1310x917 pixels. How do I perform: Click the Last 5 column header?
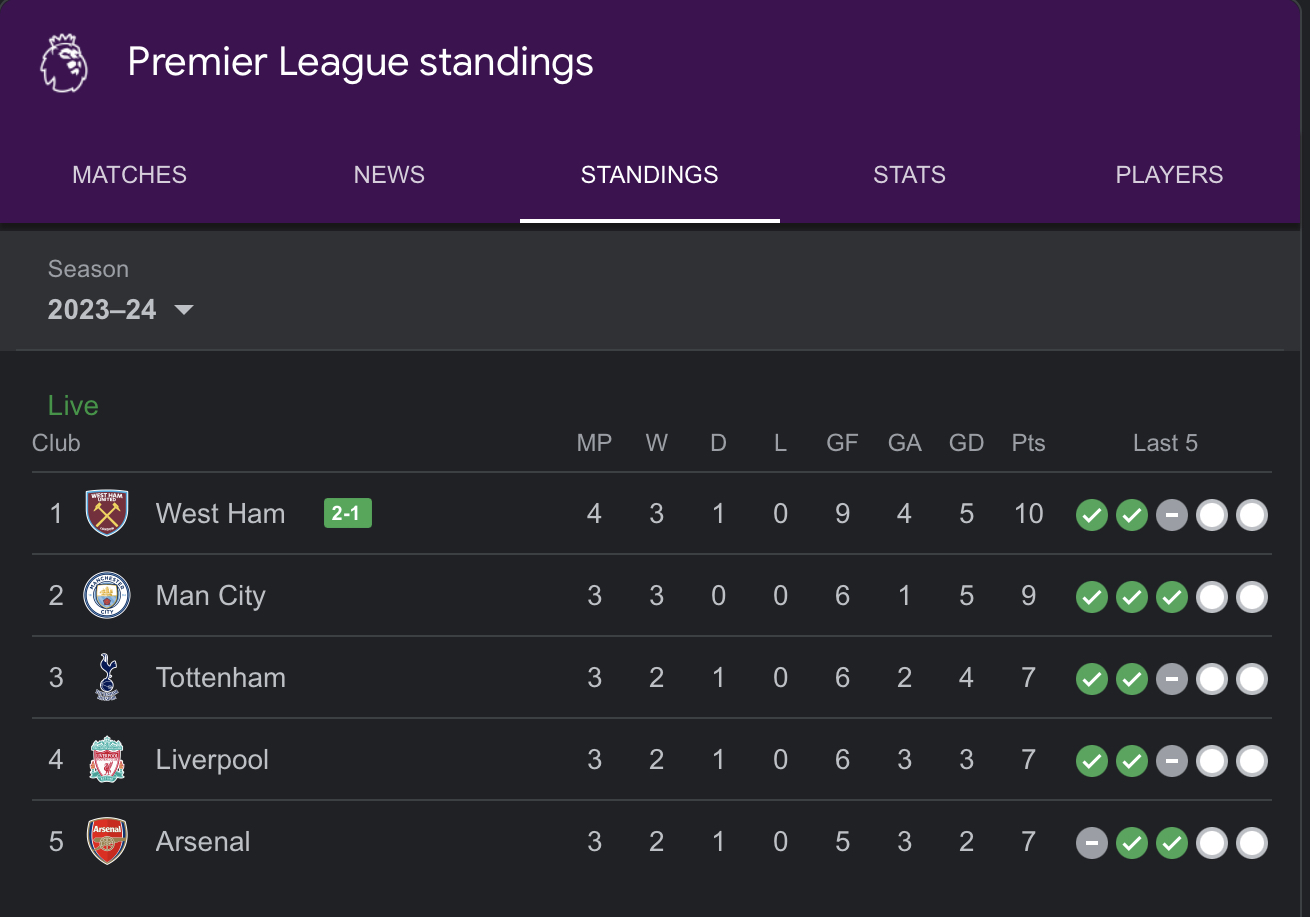1165,443
